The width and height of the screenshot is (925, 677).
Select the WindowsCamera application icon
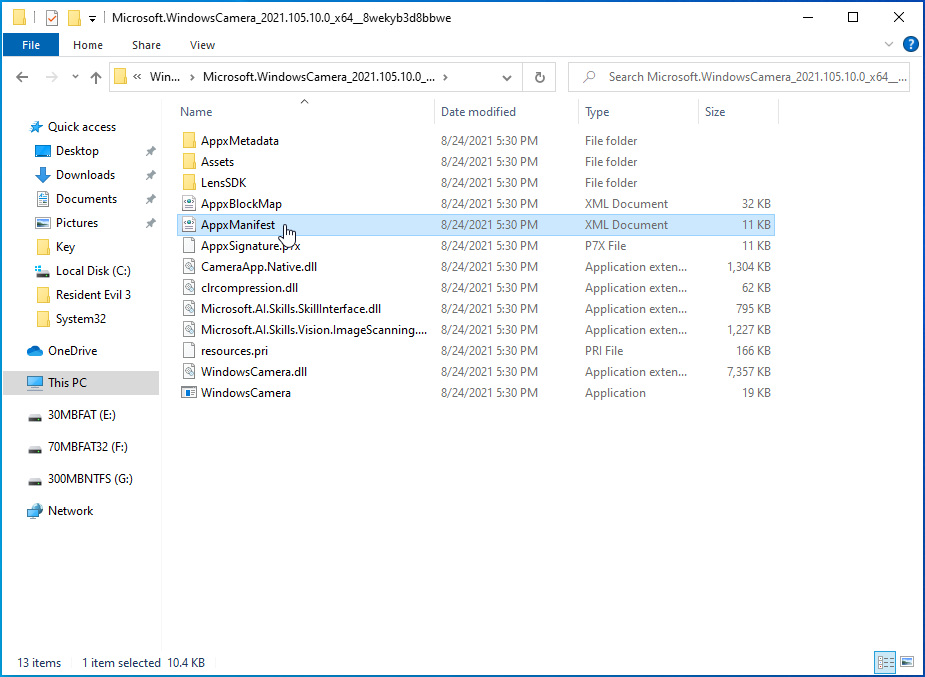click(x=189, y=393)
